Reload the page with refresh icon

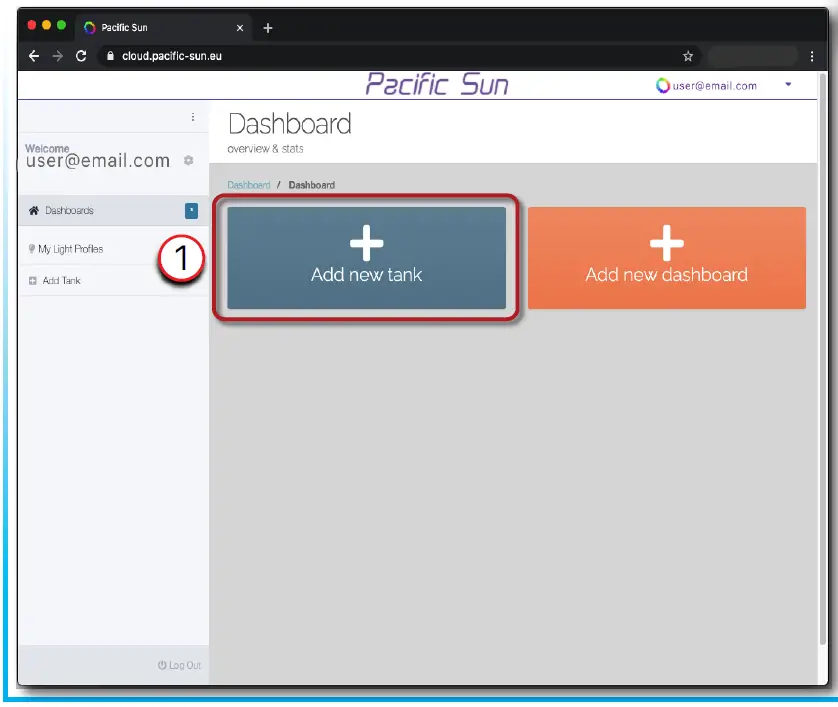coord(81,56)
